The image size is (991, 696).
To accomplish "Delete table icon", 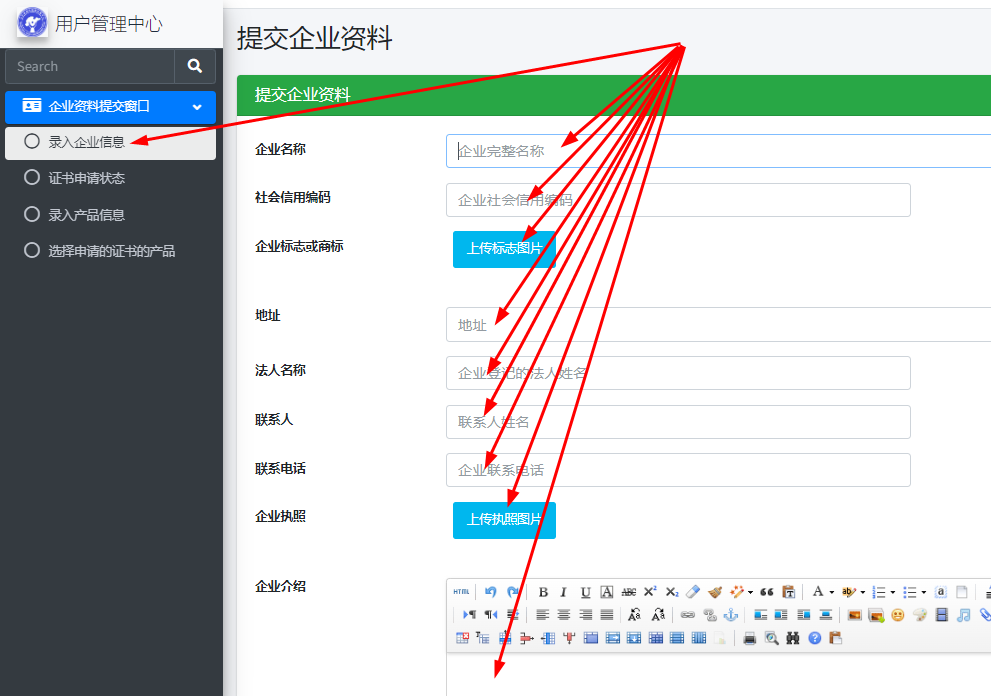I will point(462,638).
